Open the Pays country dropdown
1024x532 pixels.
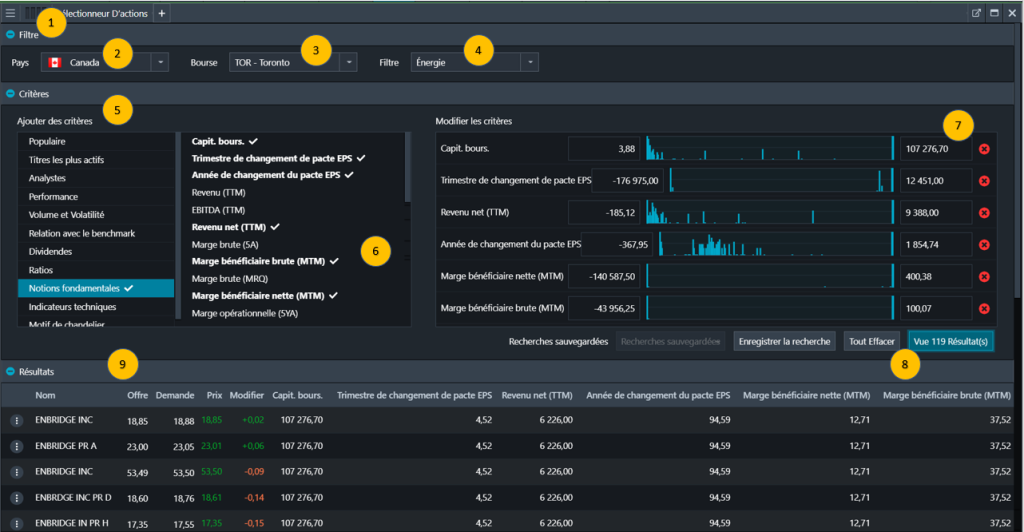pyautogui.click(x=160, y=62)
